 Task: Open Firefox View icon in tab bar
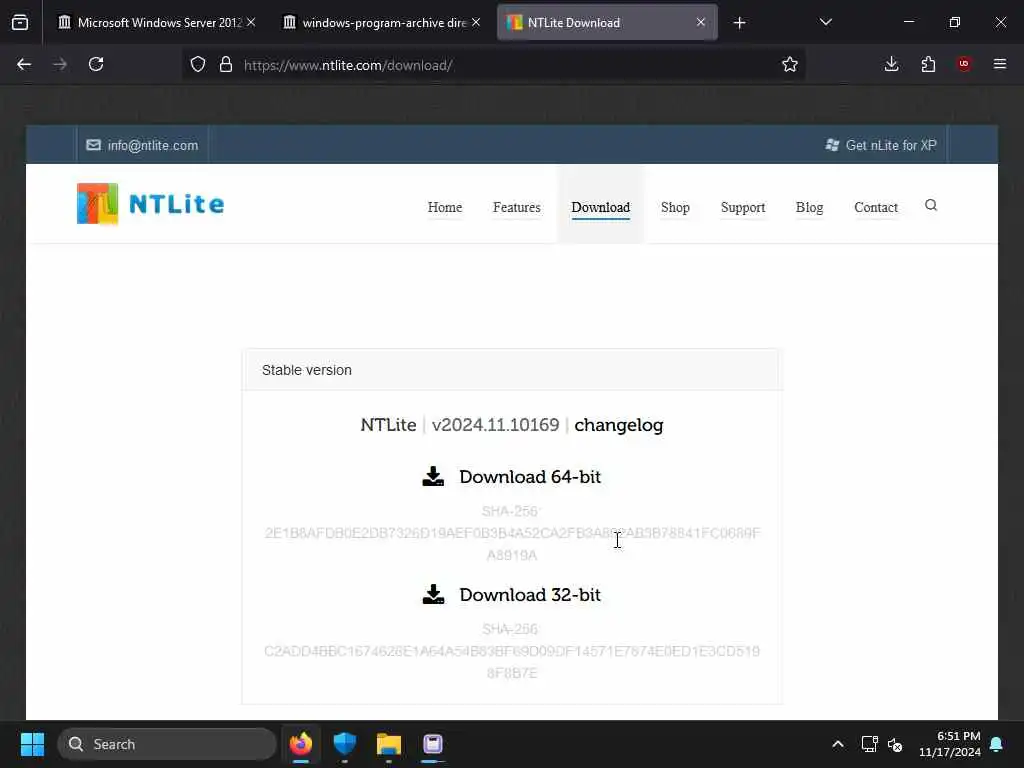(x=20, y=23)
